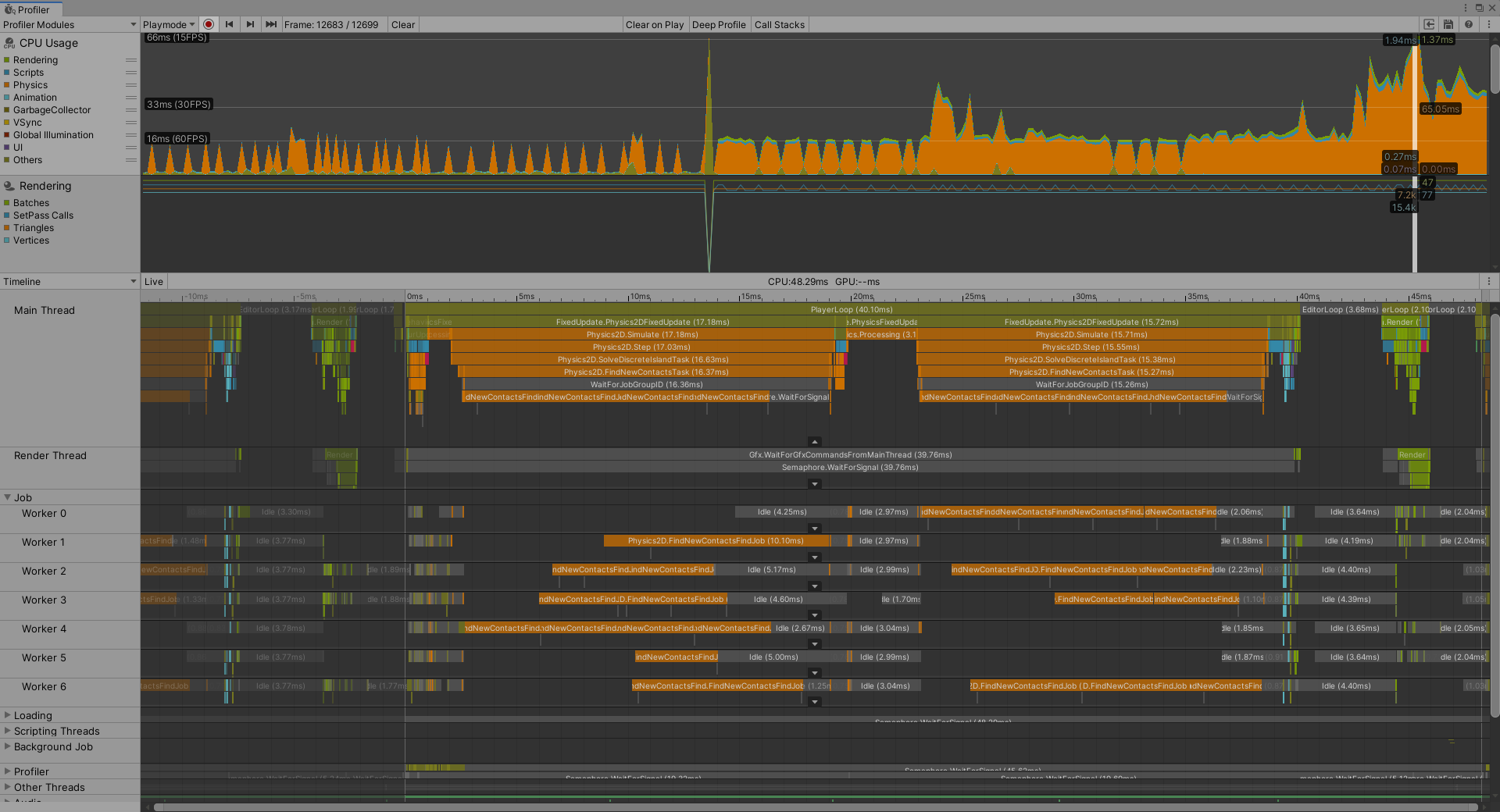Expand Render Thread rows with down arrow
Image resolution: width=1500 pixels, height=812 pixels.
pos(815,484)
